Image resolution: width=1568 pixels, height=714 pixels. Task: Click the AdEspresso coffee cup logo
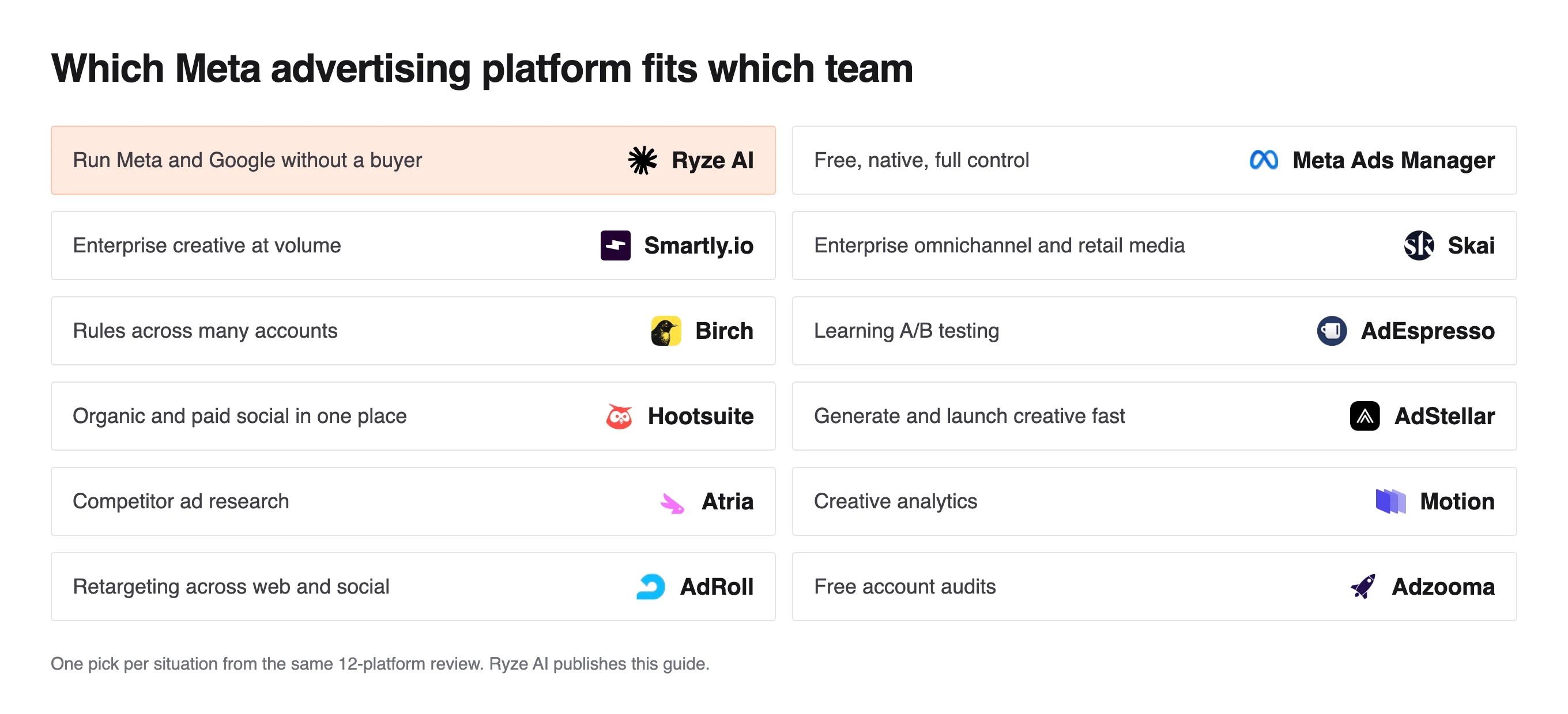click(x=1331, y=331)
